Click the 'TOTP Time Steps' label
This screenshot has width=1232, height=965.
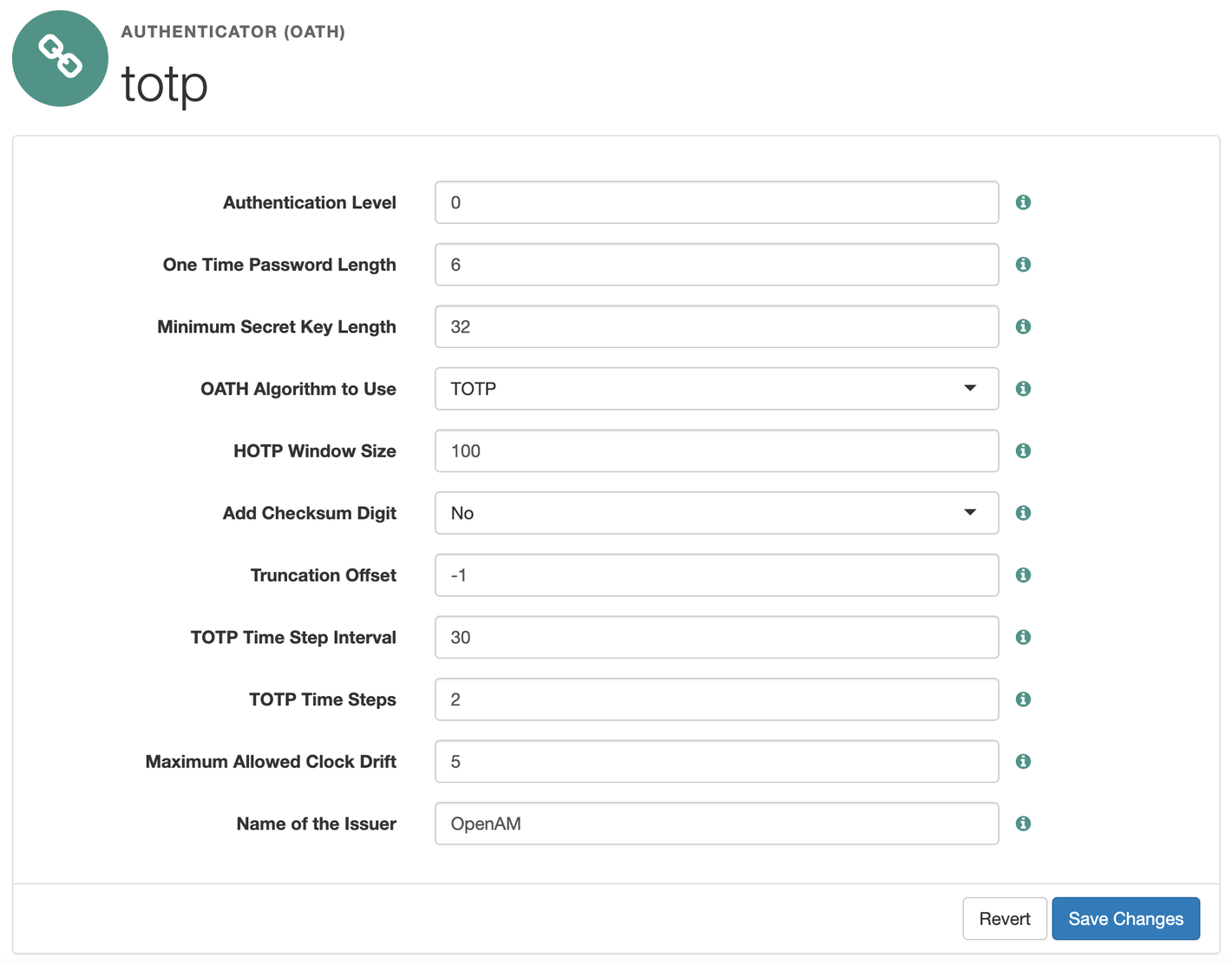323,699
